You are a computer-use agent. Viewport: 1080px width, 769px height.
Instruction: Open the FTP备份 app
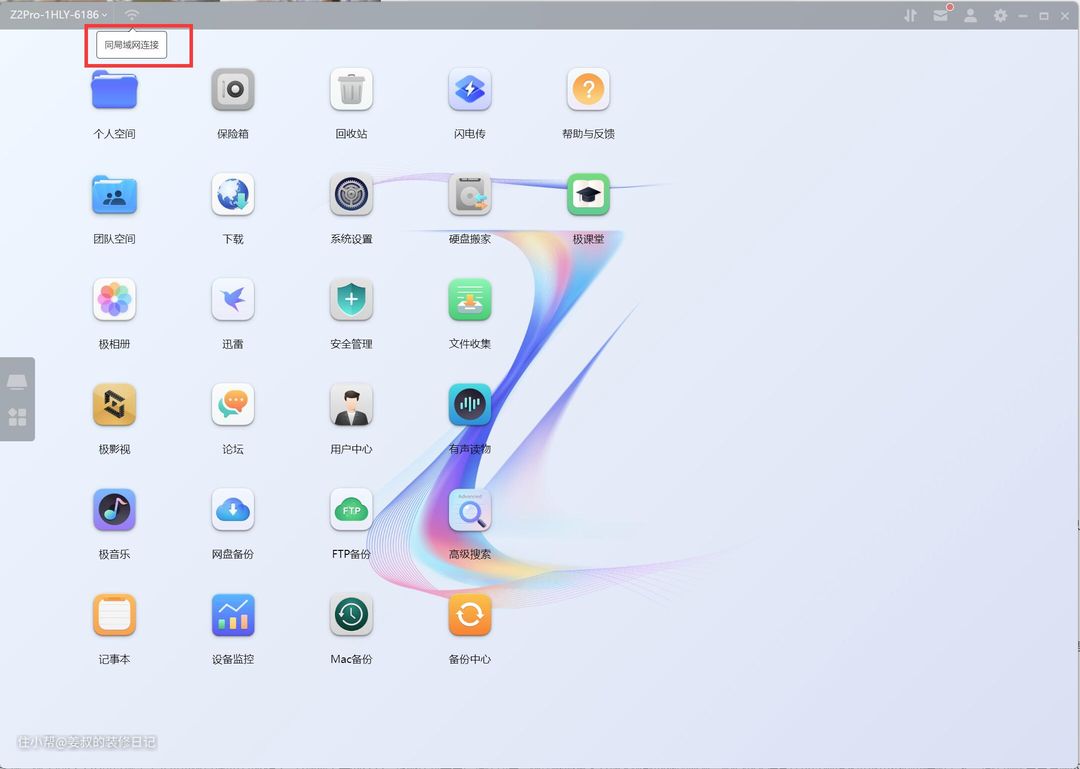coord(351,510)
